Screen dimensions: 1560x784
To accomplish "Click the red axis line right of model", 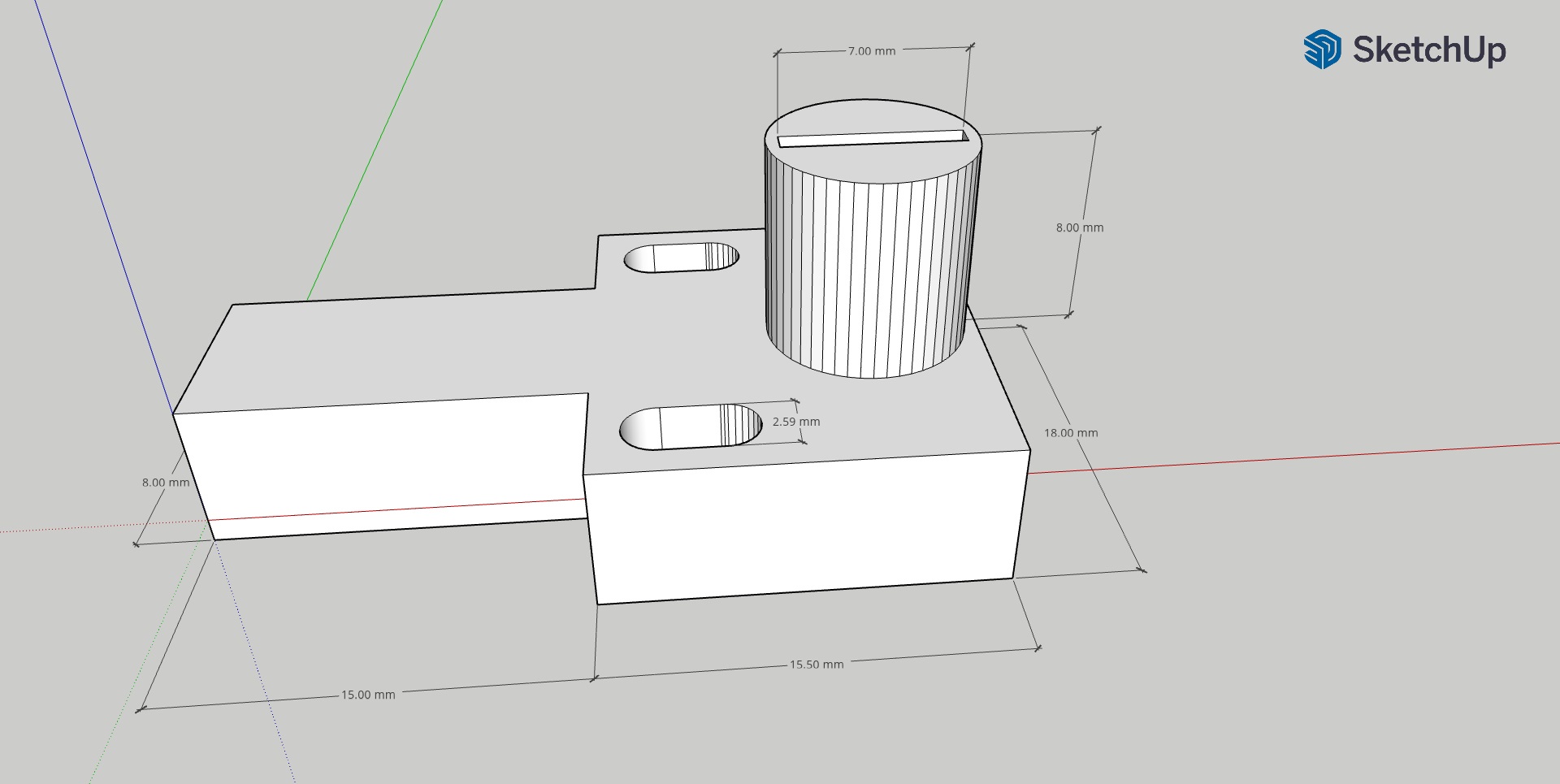I will pos(1300,458).
